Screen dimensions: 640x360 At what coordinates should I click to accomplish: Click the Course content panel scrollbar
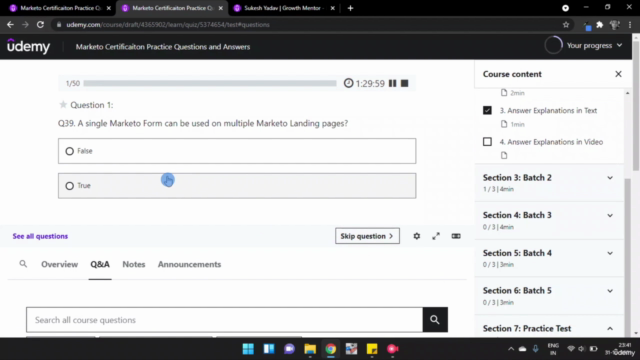click(627, 257)
